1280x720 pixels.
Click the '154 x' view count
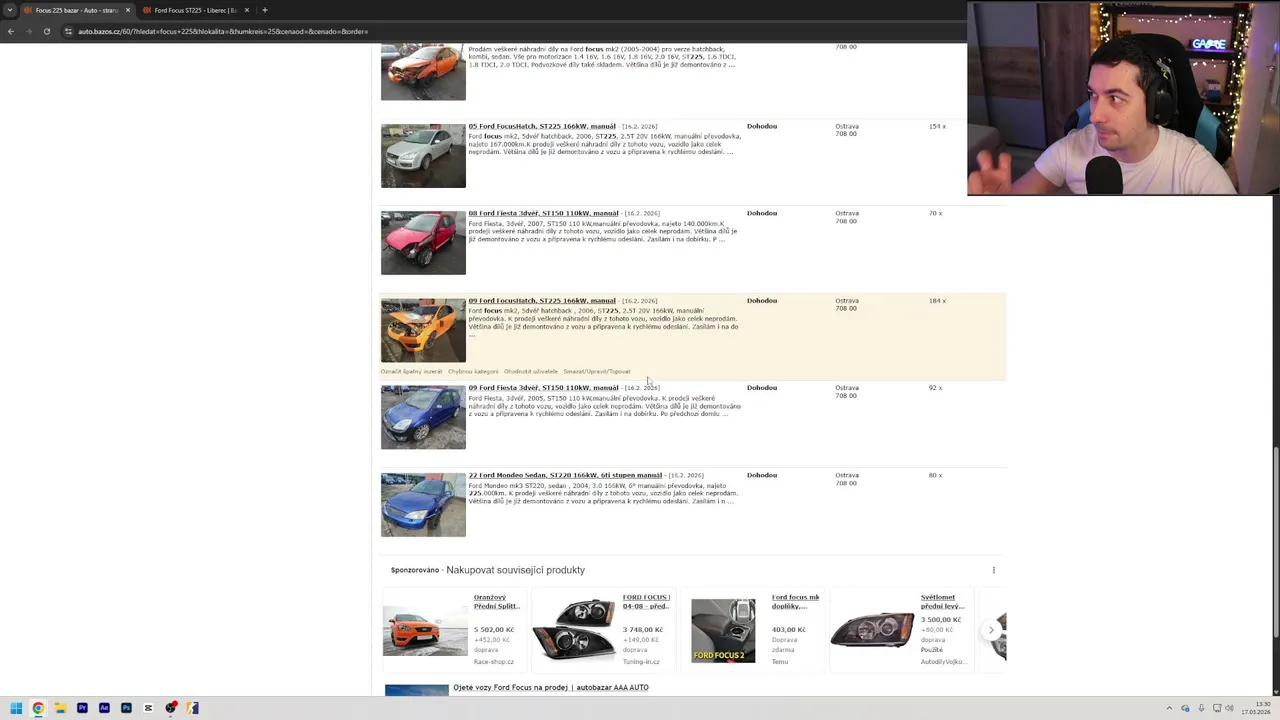937,127
